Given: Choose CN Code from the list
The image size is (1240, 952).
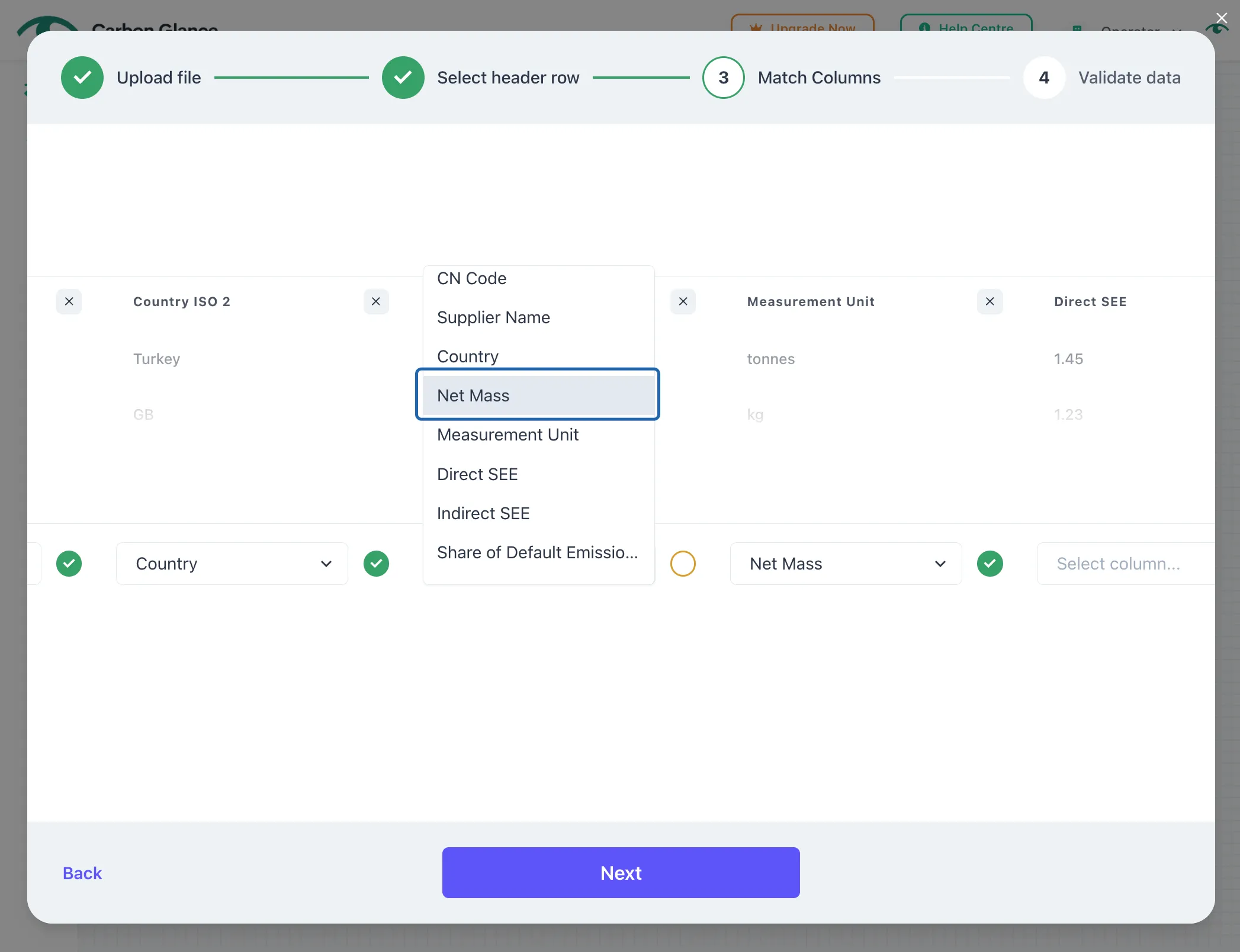Looking at the screenshot, I should pyautogui.click(x=538, y=278).
